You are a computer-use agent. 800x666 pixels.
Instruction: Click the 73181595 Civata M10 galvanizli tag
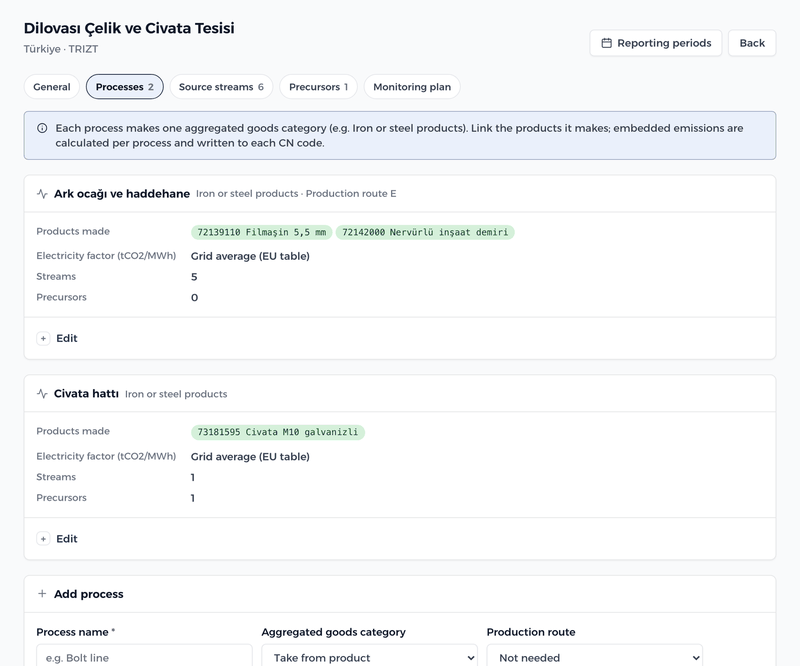(278, 432)
